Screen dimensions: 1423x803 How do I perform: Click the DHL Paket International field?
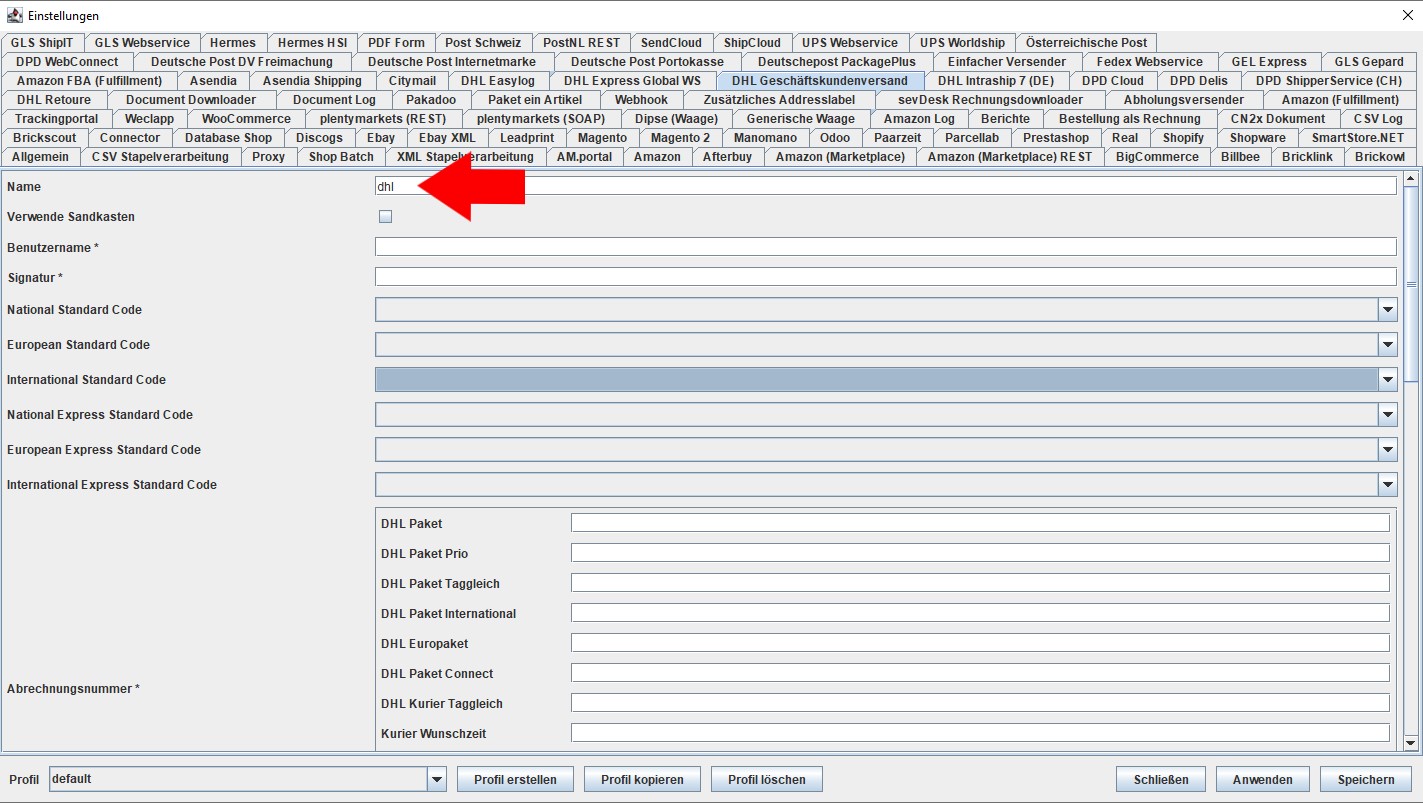[980, 613]
